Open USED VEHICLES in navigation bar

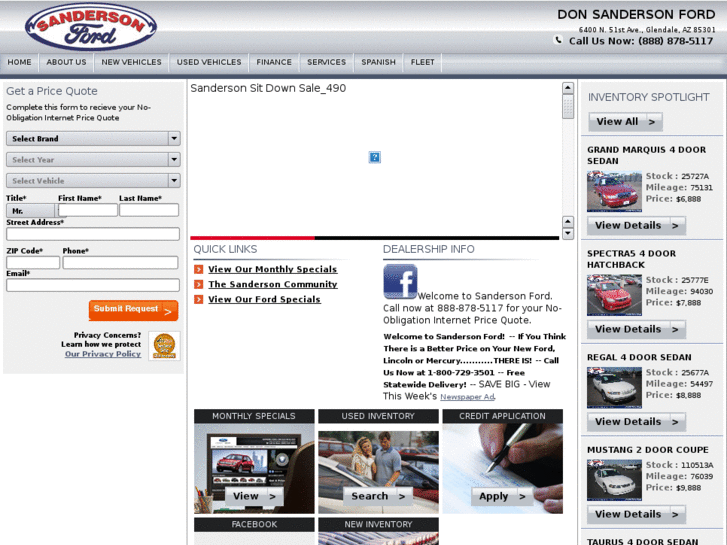coord(209,62)
